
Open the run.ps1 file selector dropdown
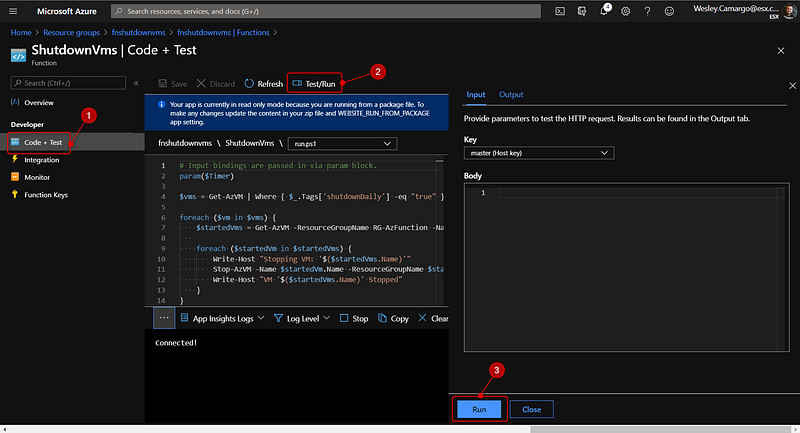tap(341, 144)
